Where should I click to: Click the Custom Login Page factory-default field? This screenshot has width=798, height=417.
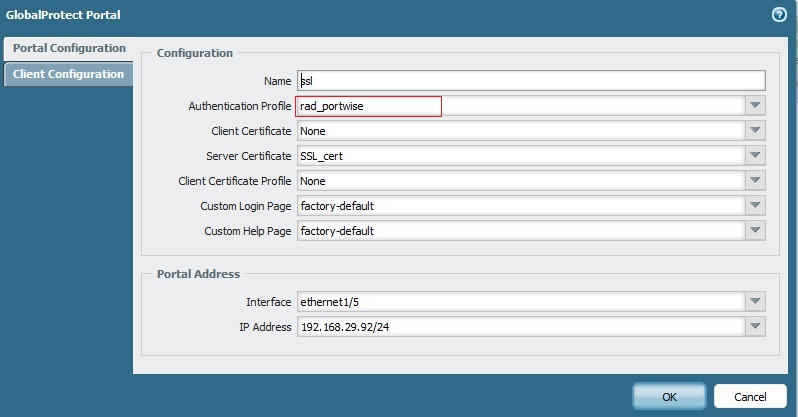(520, 206)
